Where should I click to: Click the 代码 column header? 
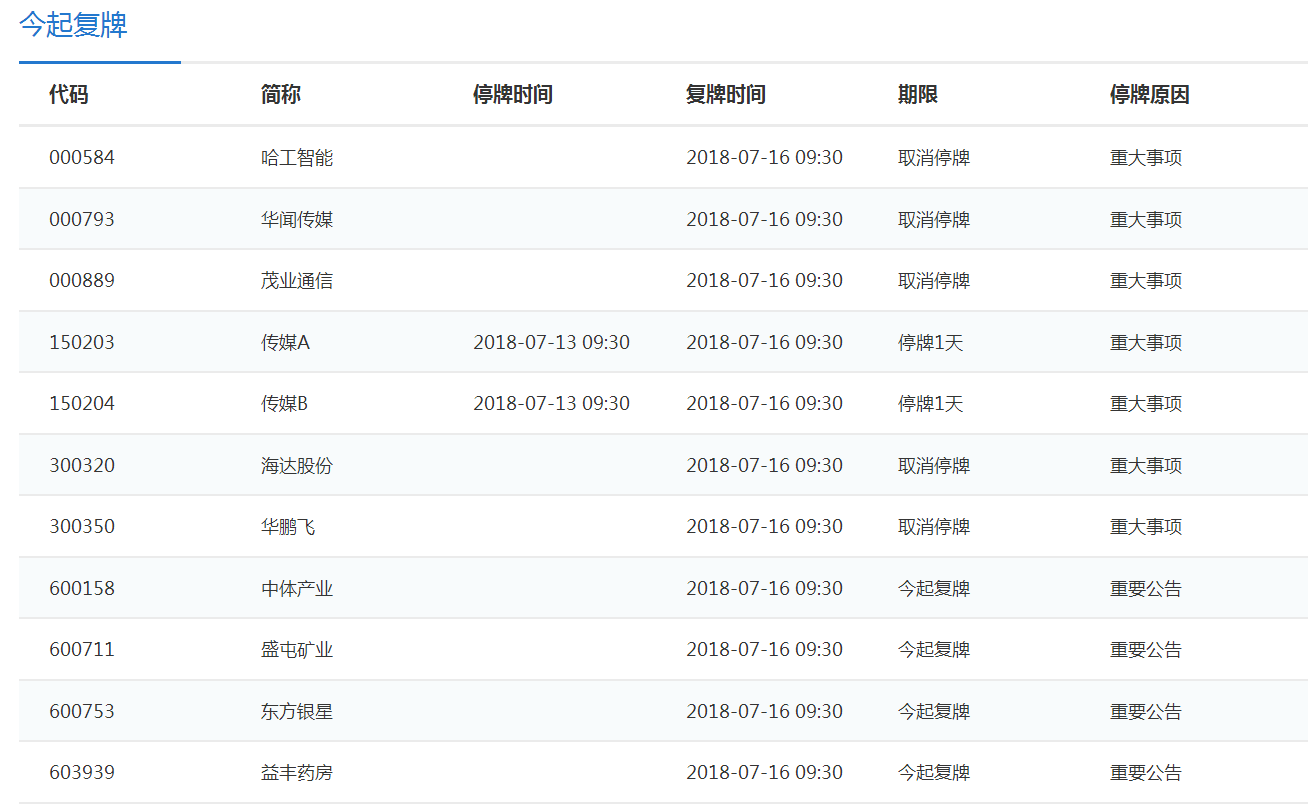pos(69,95)
